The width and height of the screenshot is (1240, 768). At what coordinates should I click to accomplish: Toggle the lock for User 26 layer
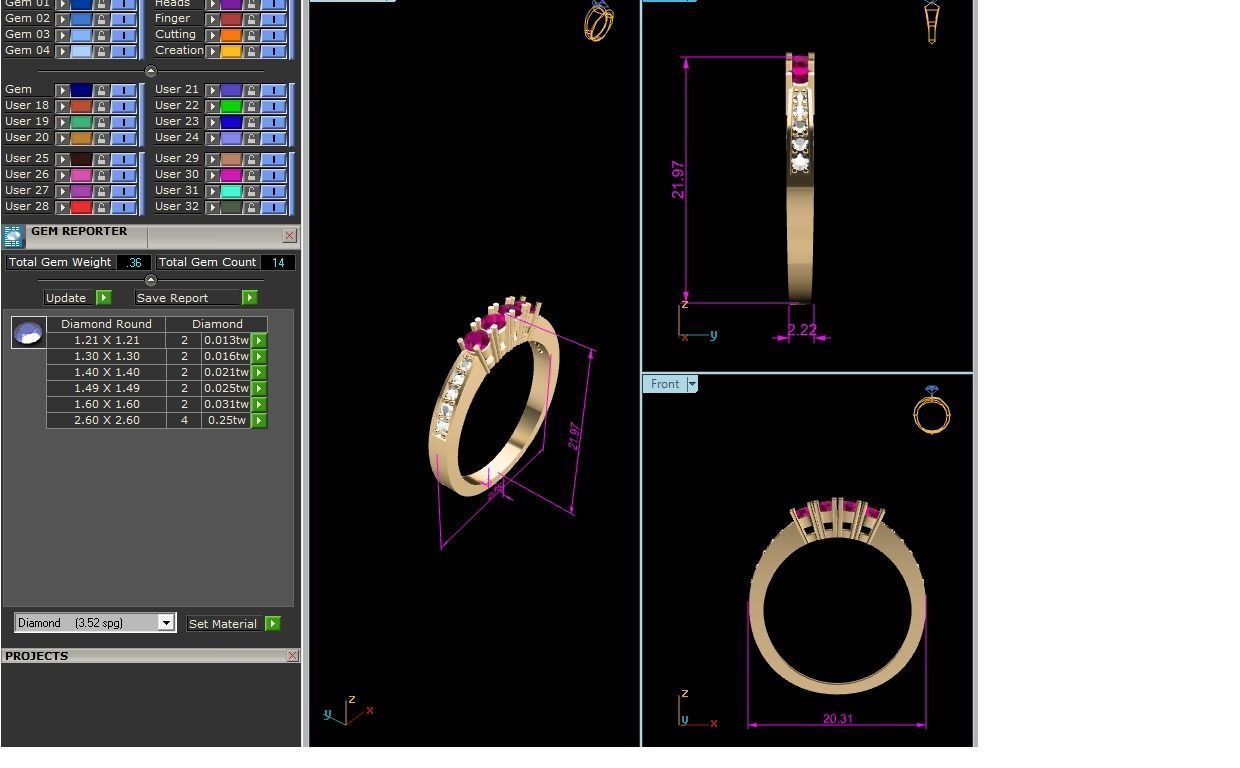pos(101,175)
